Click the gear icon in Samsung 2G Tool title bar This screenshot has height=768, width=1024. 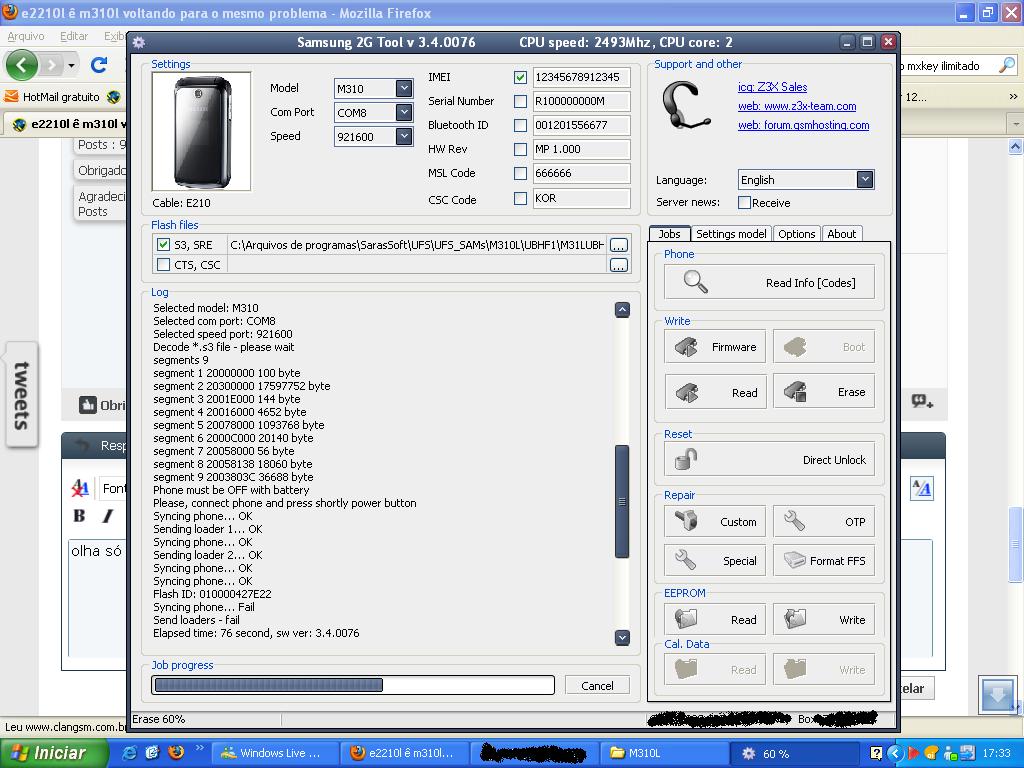pos(138,42)
